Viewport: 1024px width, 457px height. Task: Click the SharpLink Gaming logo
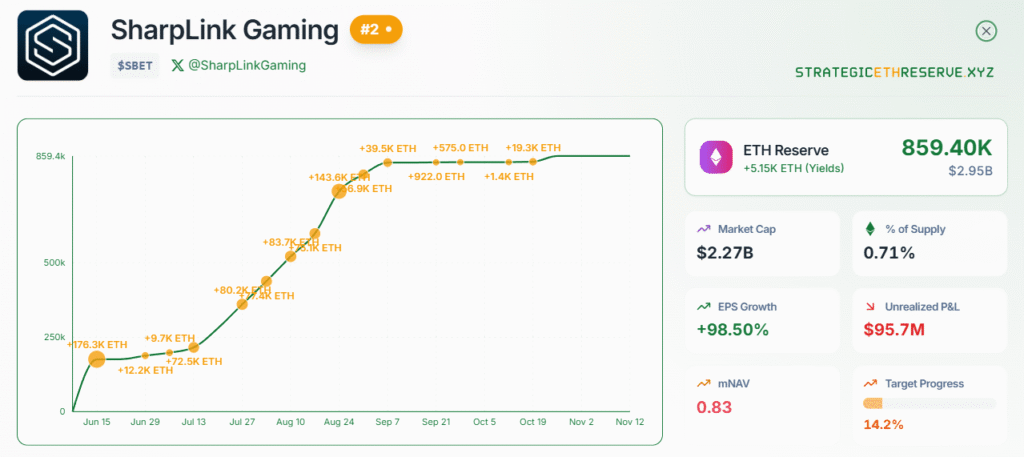click(53, 45)
